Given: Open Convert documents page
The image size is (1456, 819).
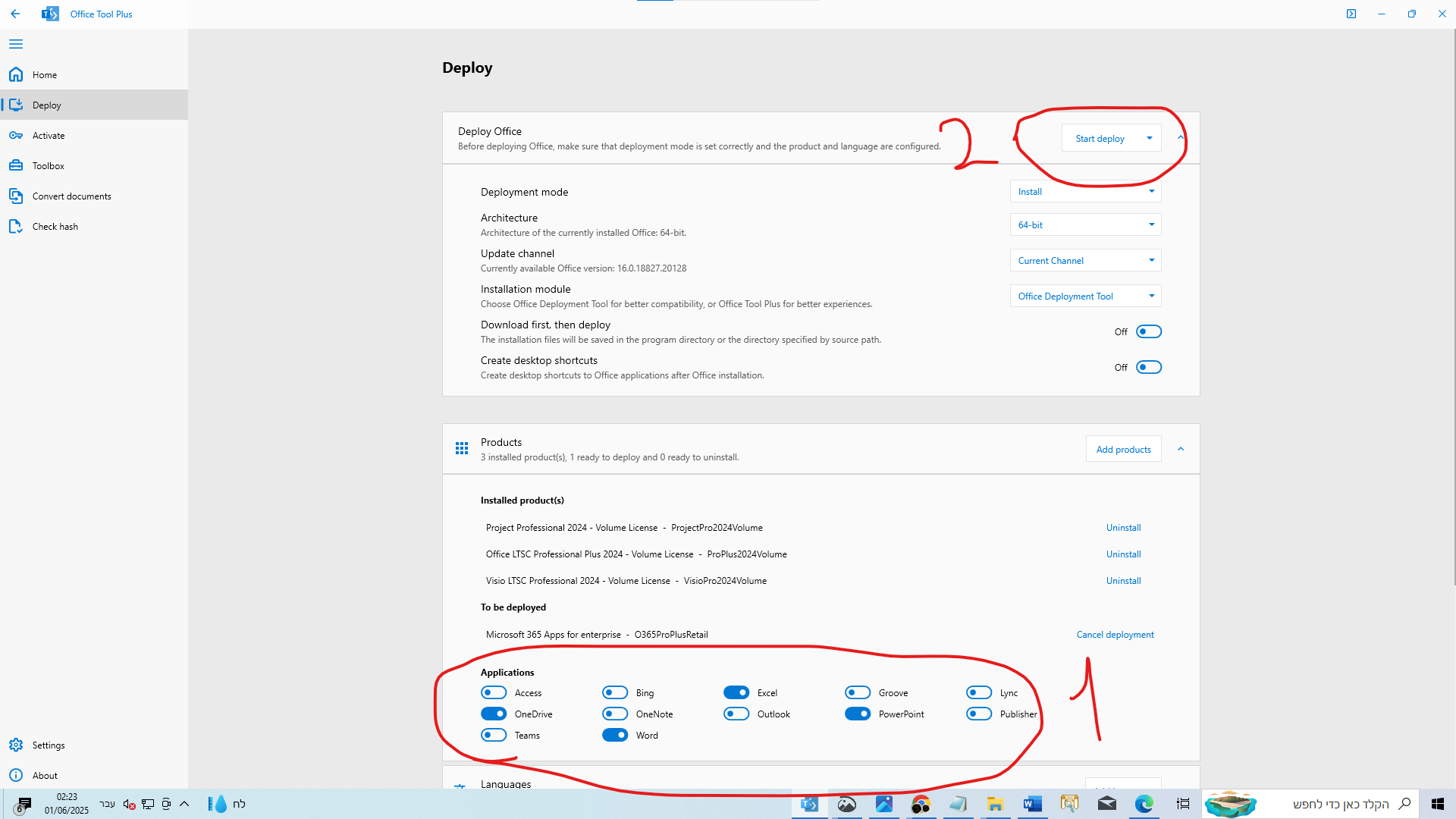Looking at the screenshot, I should click(x=94, y=196).
